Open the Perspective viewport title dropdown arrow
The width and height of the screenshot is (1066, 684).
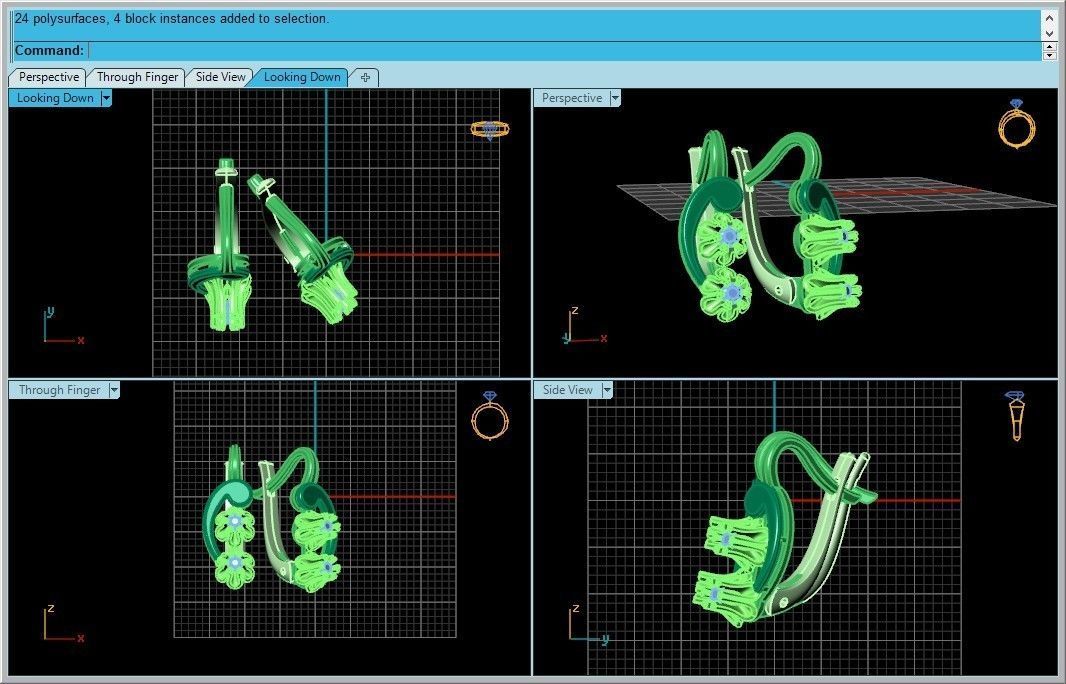pyautogui.click(x=615, y=98)
